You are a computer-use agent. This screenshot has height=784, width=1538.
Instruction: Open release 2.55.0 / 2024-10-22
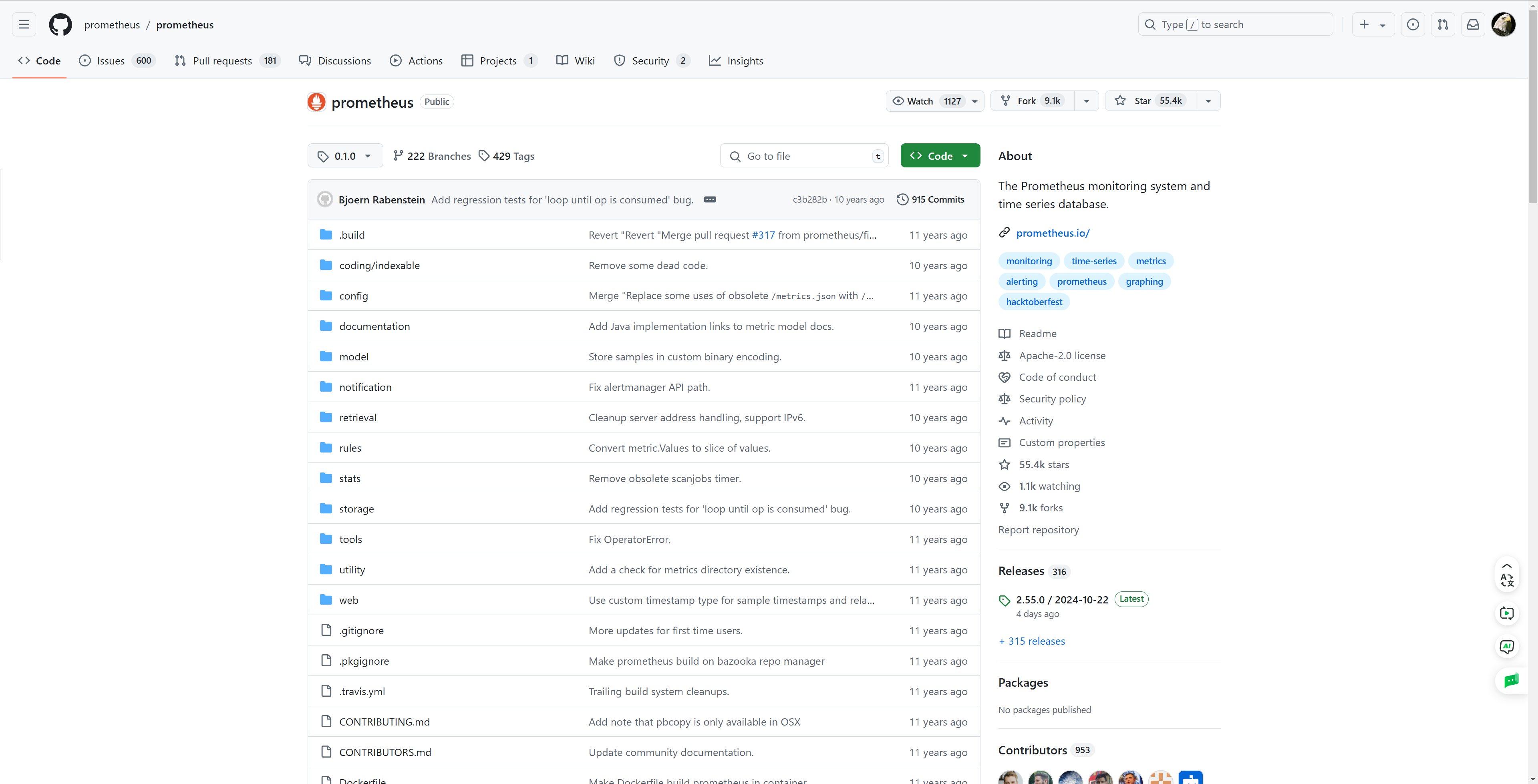pos(1061,599)
